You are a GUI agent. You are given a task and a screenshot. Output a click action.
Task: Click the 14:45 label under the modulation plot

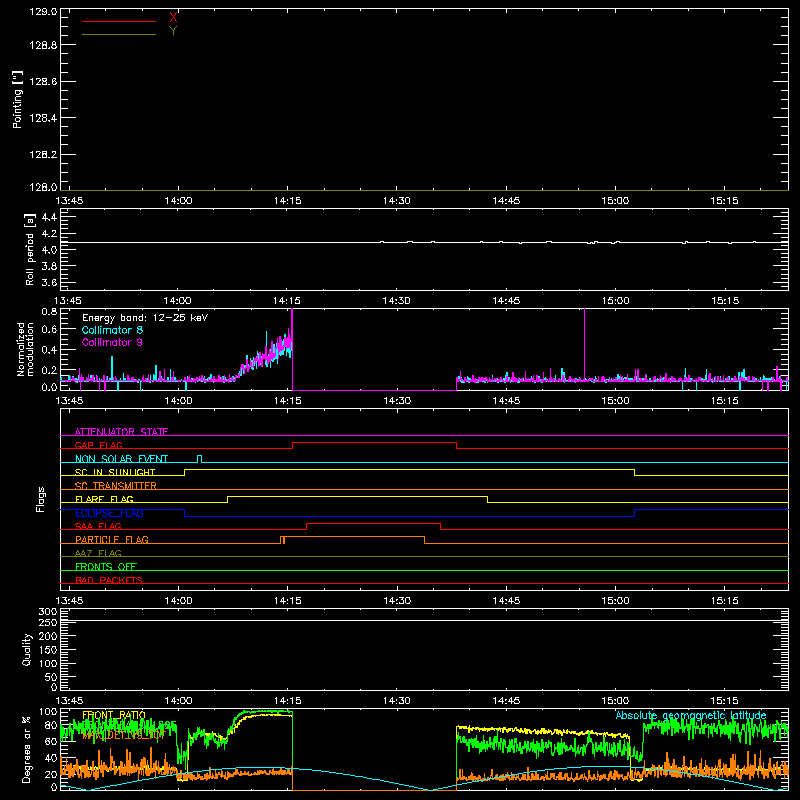506,401
